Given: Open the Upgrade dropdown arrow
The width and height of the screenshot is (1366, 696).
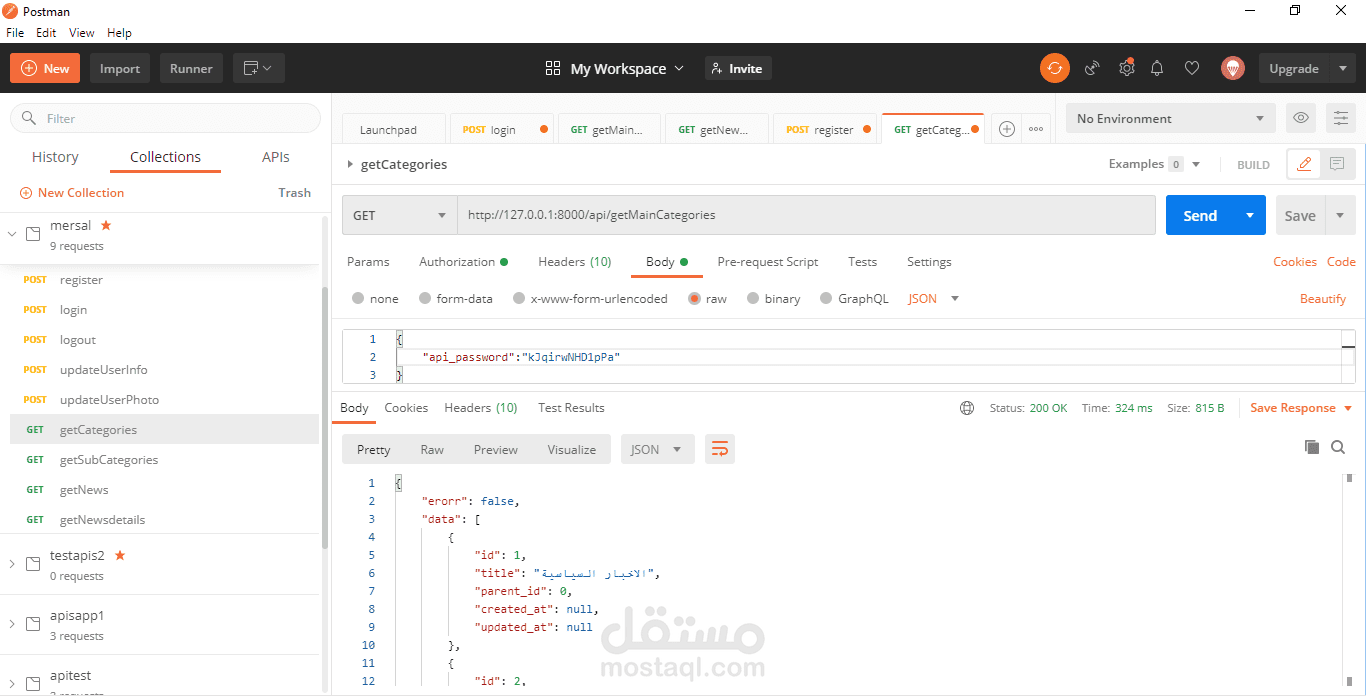Looking at the screenshot, I should coord(1342,68).
